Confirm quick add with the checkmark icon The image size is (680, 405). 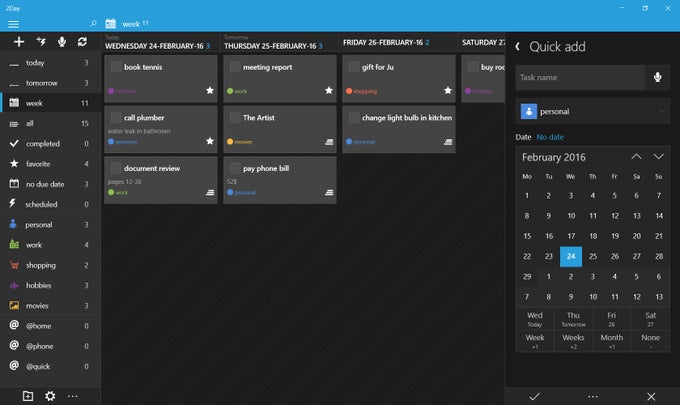535,396
